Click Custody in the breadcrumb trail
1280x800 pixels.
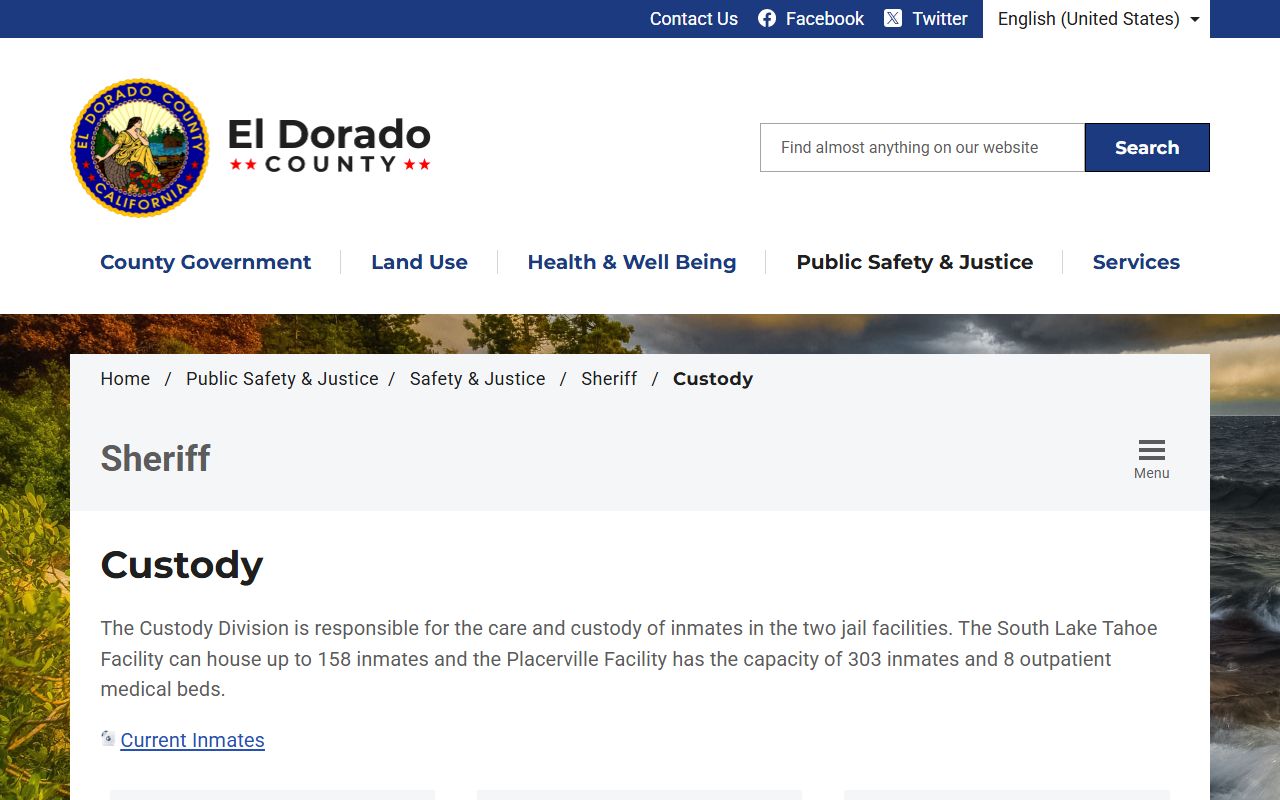click(x=713, y=379)
